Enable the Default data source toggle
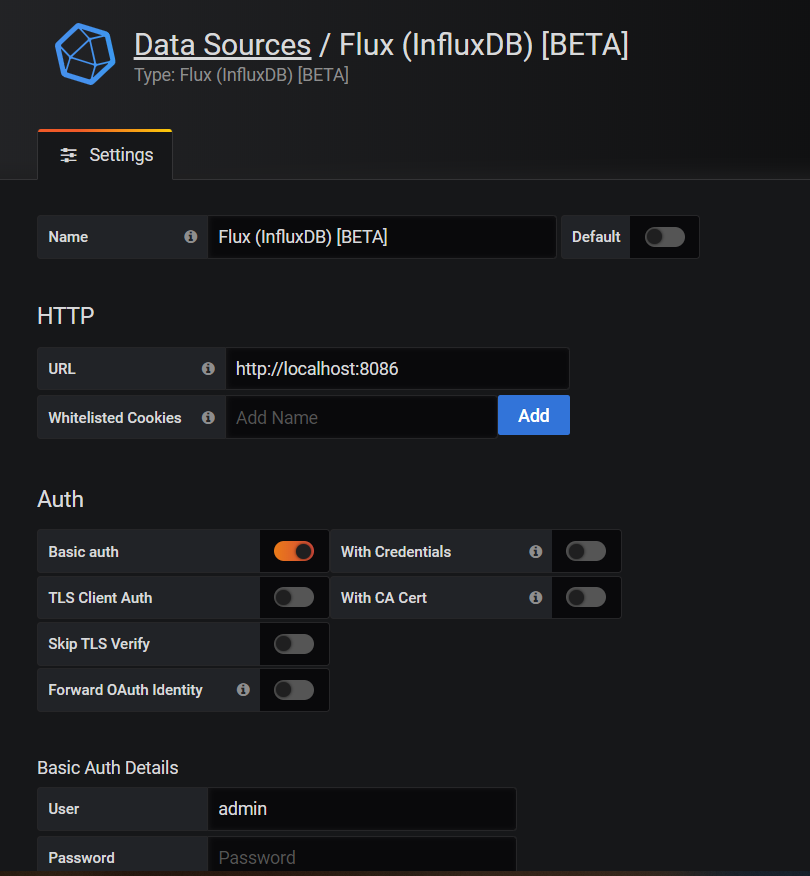Viewport: 810px width, 876px height. (x=663, y=237)
